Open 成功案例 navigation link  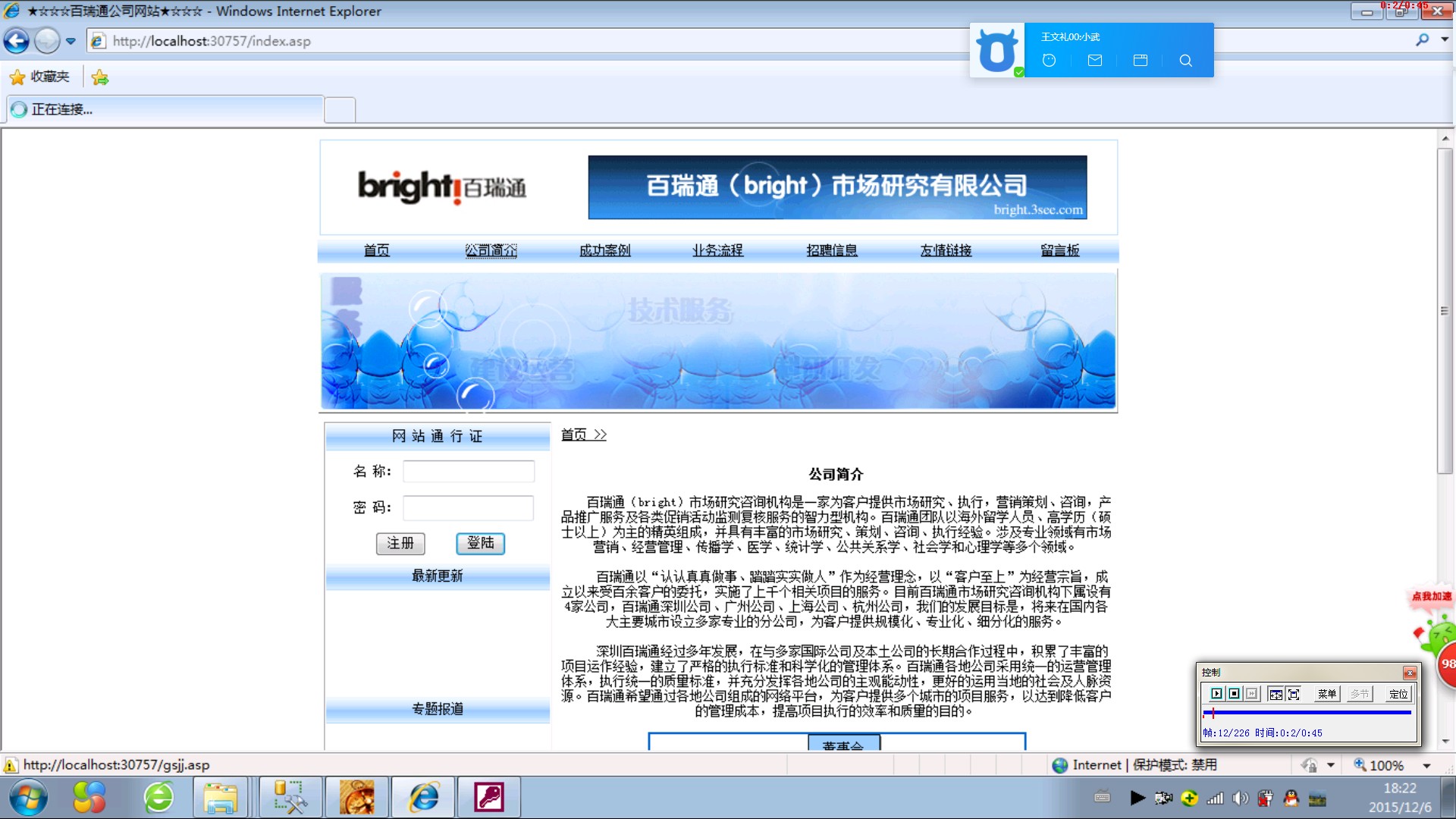[604, 250]
